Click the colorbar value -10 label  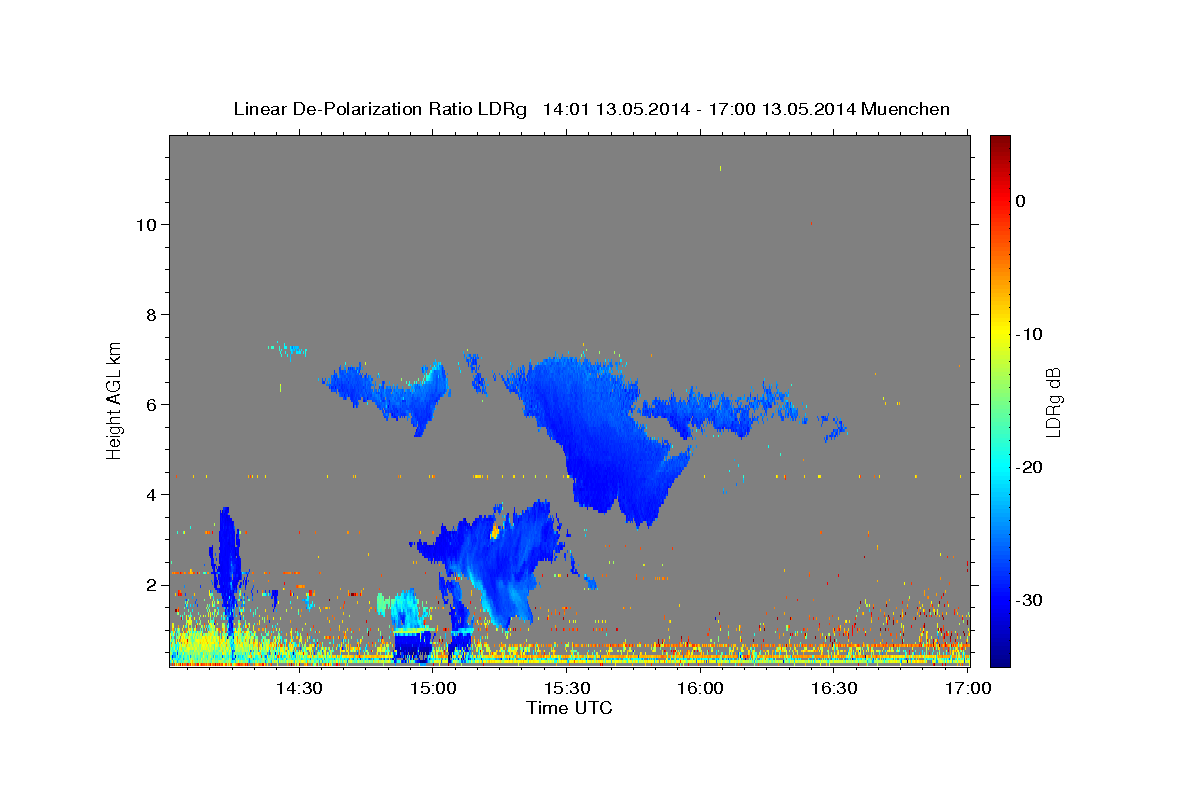click(x=1028, y=334)
